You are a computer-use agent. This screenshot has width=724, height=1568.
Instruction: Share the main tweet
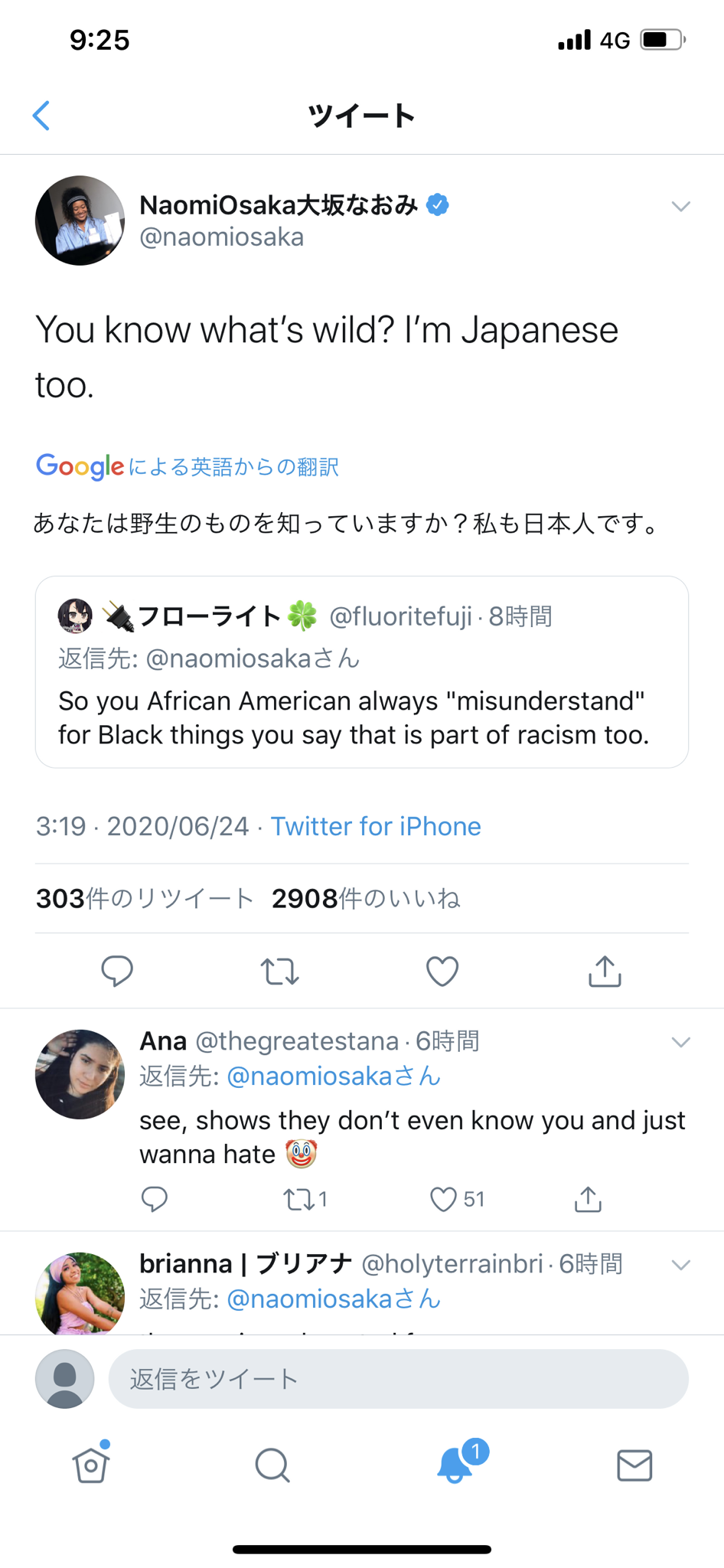(605, 971)
